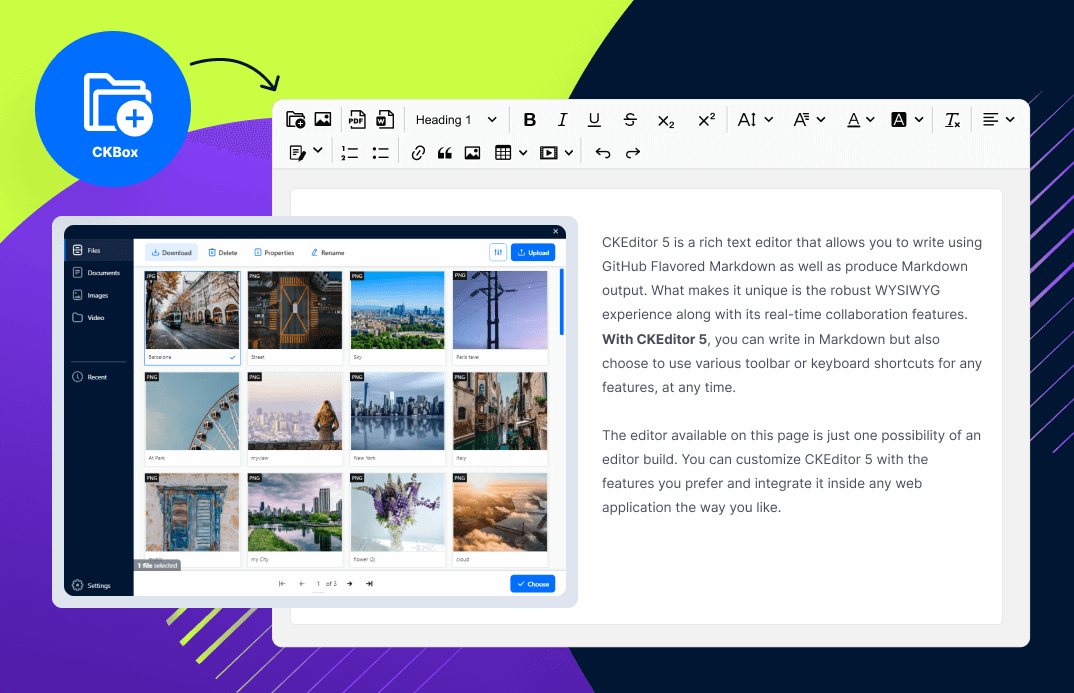Click the redo arrow
Viewport: 1074px width, 693px height.
coord(633,153)
